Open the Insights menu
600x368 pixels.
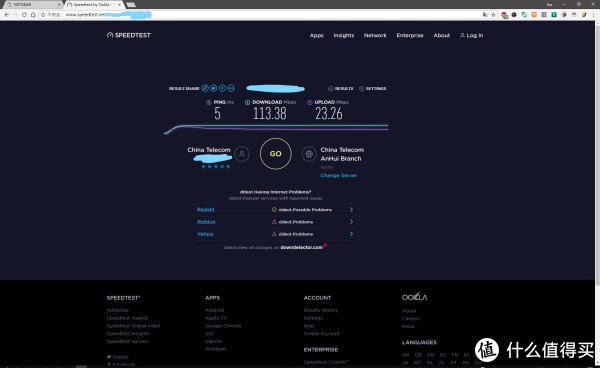pyautogui.click(x=344, y=35)
